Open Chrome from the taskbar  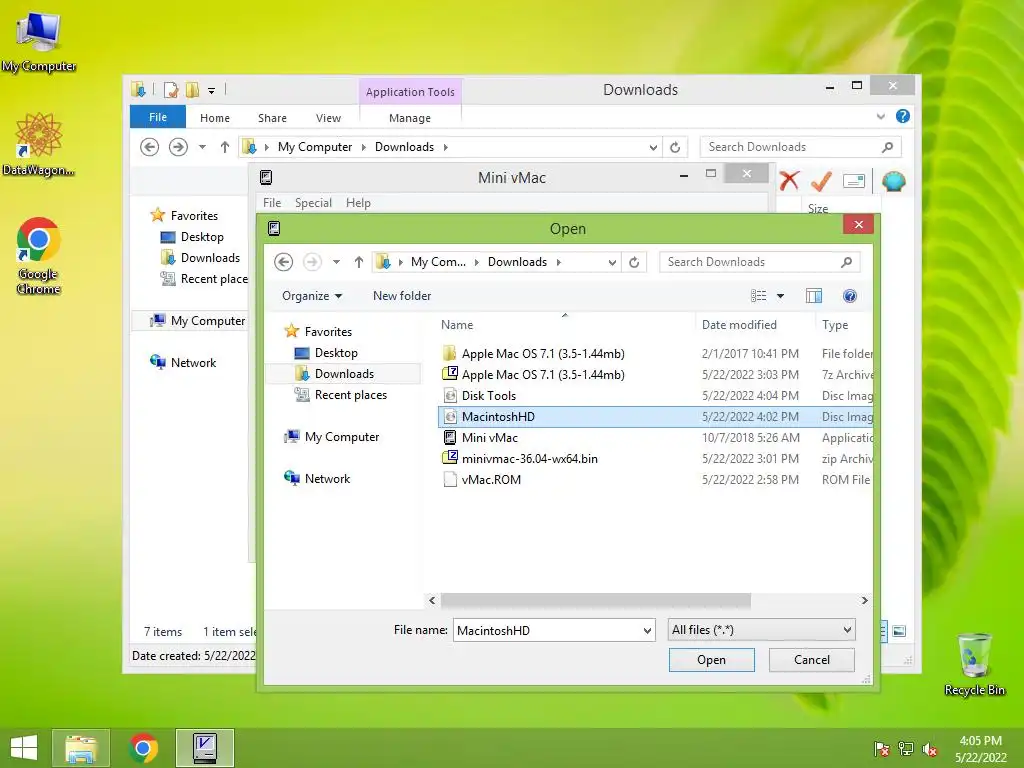143,748
